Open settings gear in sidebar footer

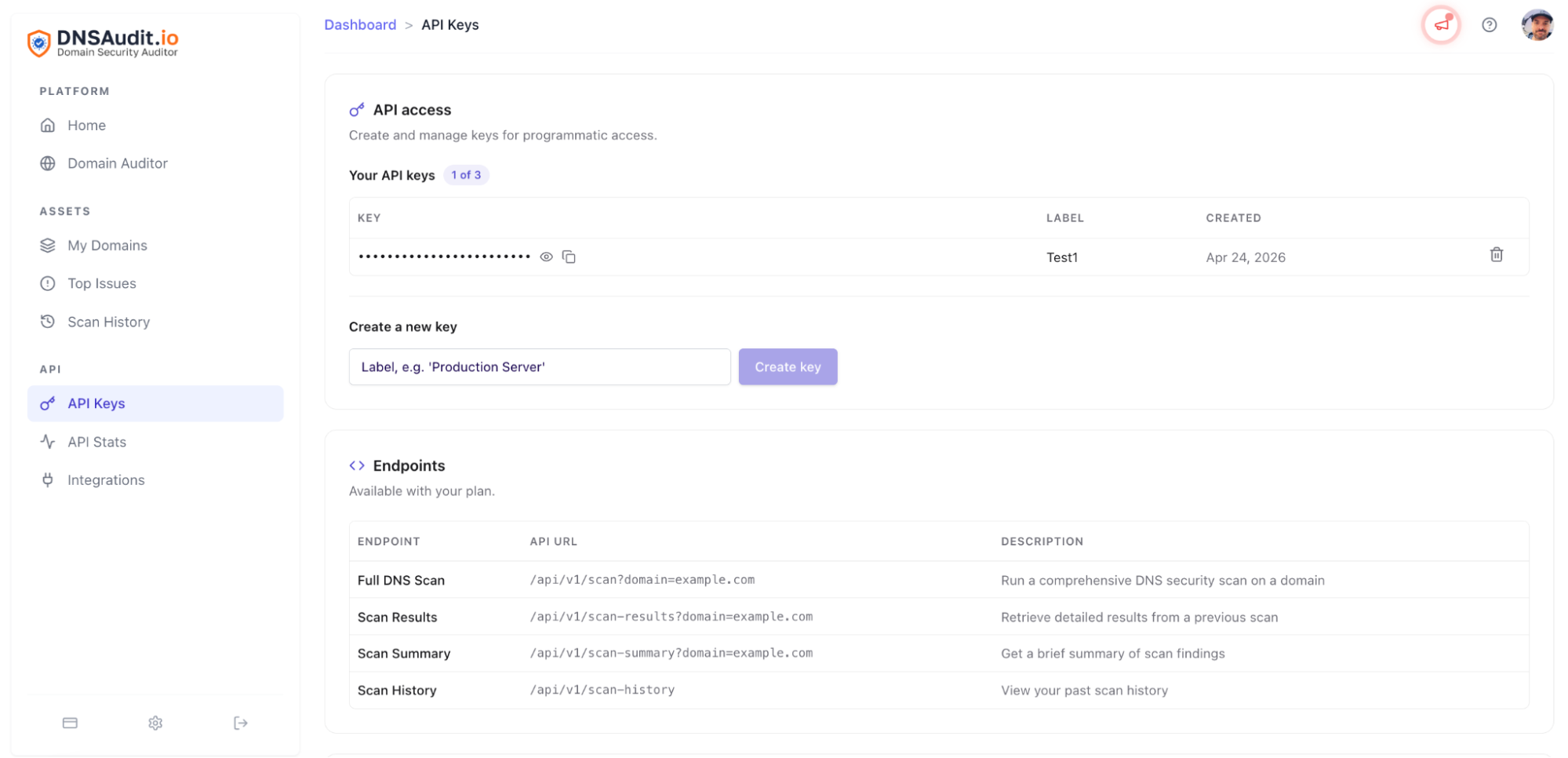155,723
